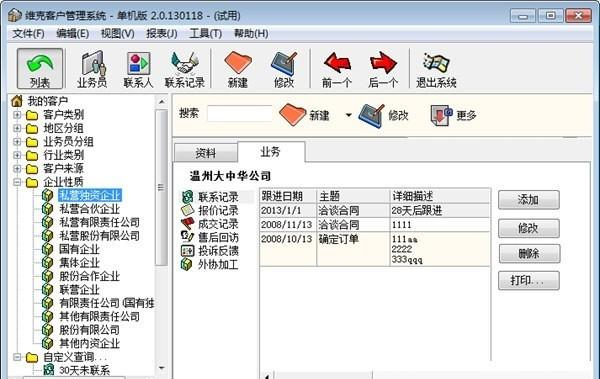Select 私营股份有限公司 in the tree
The image size is (600, 379).
click(99, 235)
